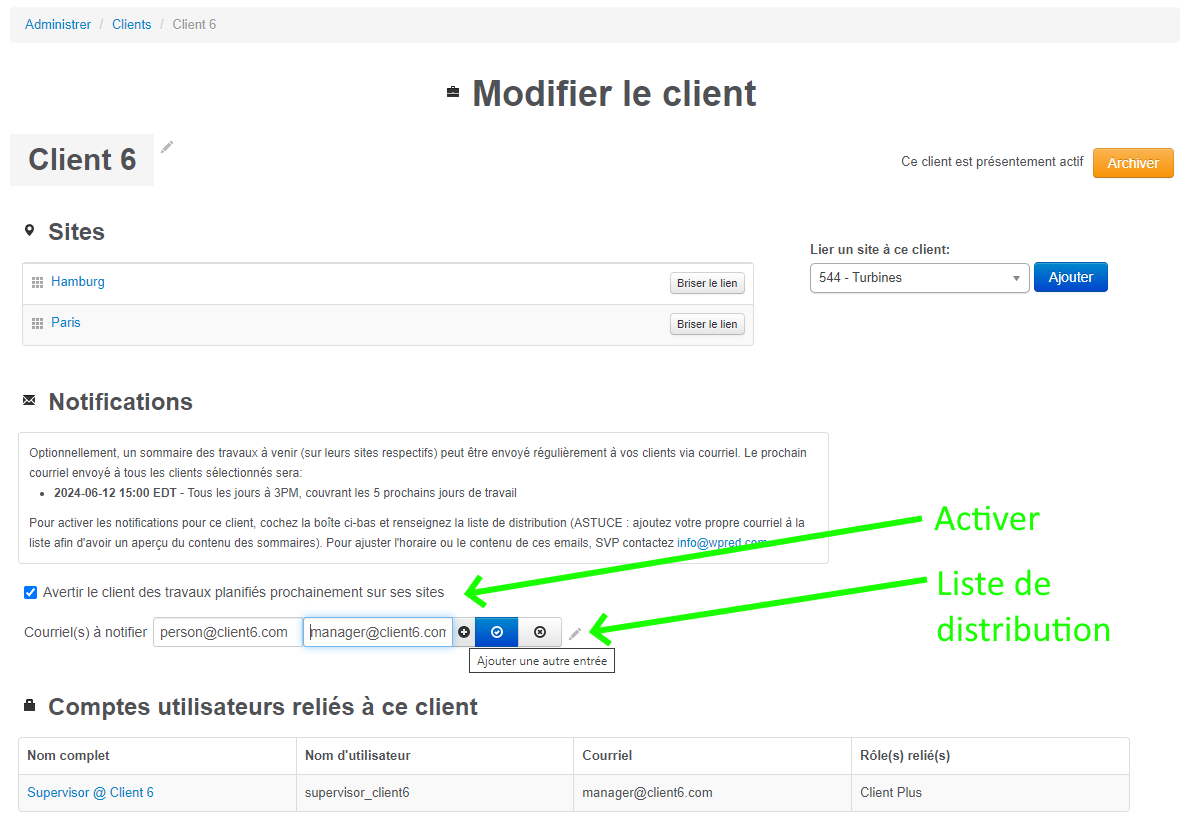Uncheck the notify client about planned work checkbox
Viewport: 1188px width, 833px height.
[x=30, y=592]
